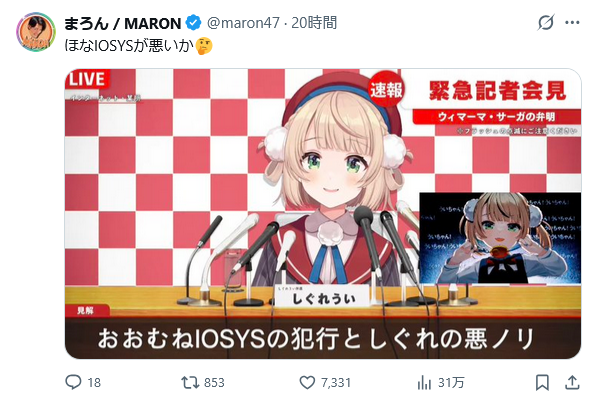598x404 pixels.
Task: Click the blue verified badge
Action: (193, 23)
